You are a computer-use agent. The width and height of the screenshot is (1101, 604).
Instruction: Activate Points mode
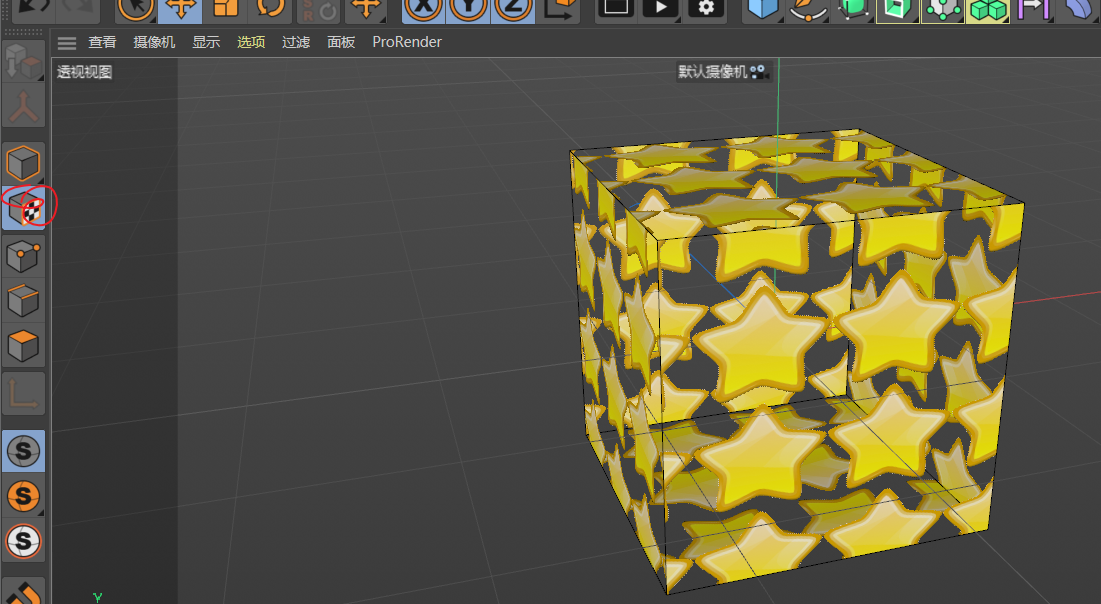pos(24,257)
